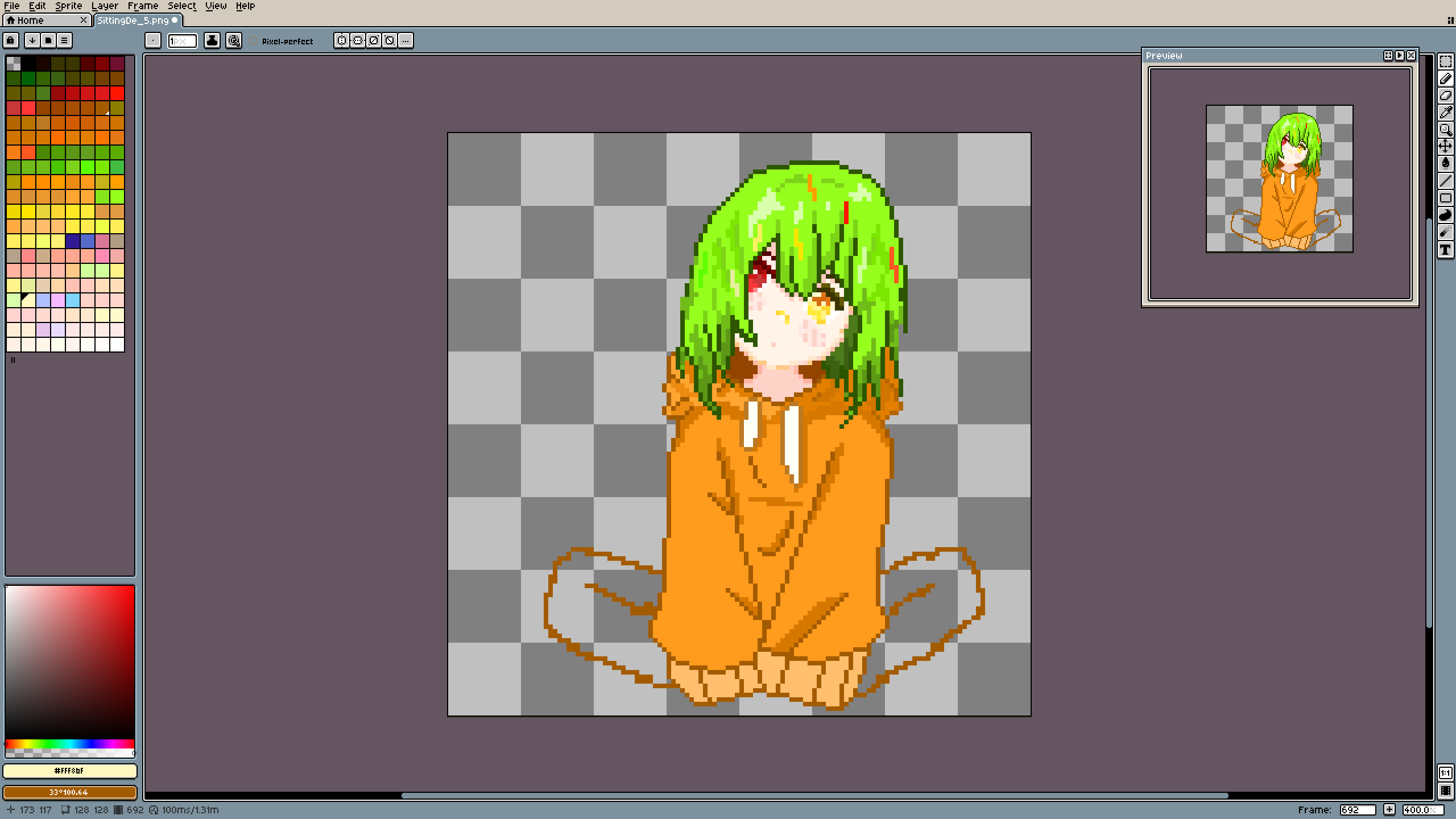Enable the Pixel-perfect checkbox

click(253, 41)
